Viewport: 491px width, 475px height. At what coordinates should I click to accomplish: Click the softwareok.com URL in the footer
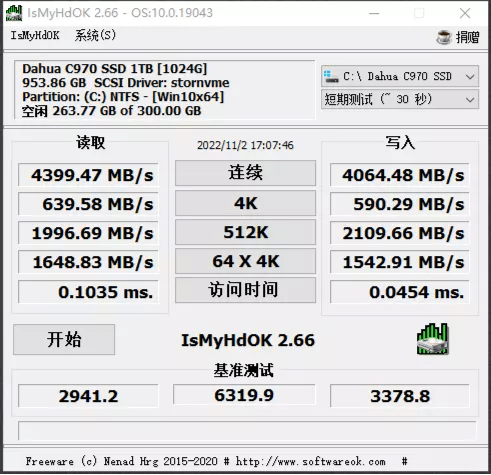311,461
